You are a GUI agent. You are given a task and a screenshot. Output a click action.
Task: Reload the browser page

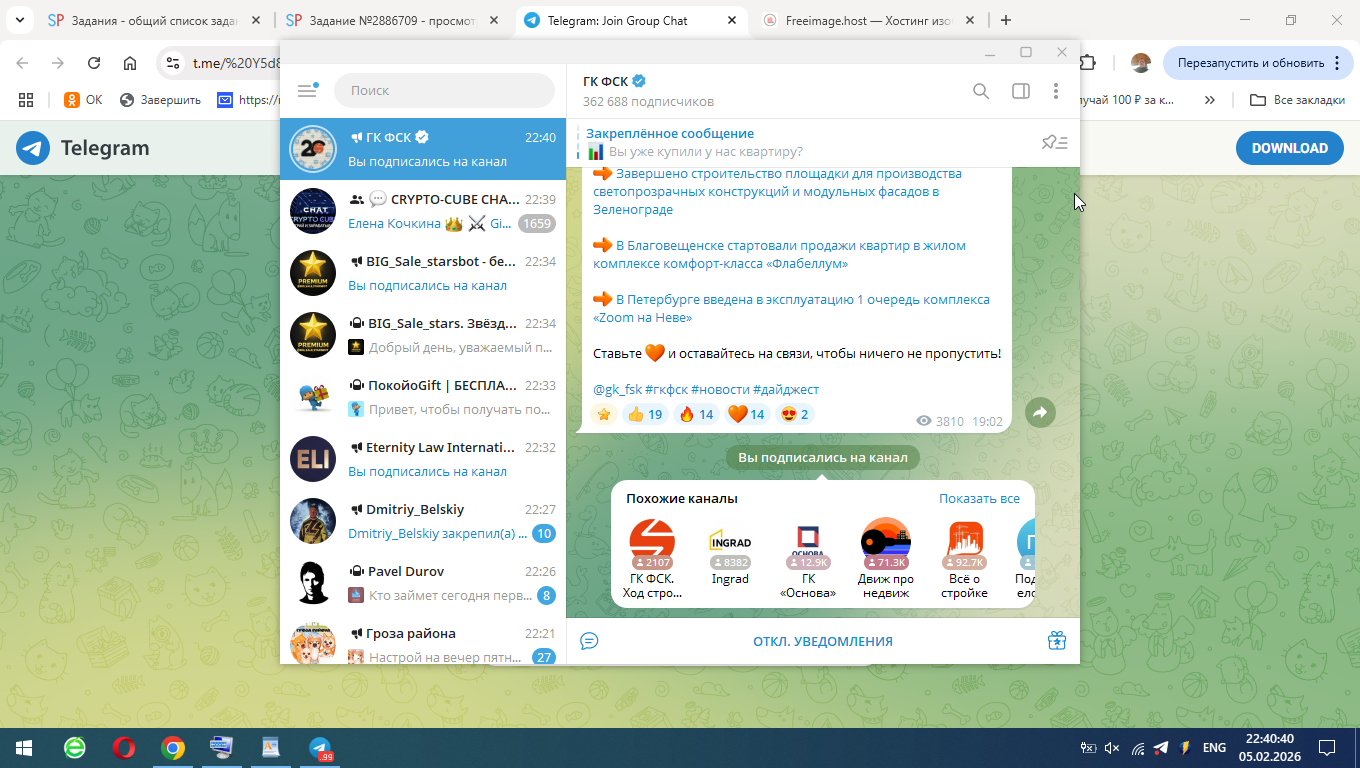(94, 63)
